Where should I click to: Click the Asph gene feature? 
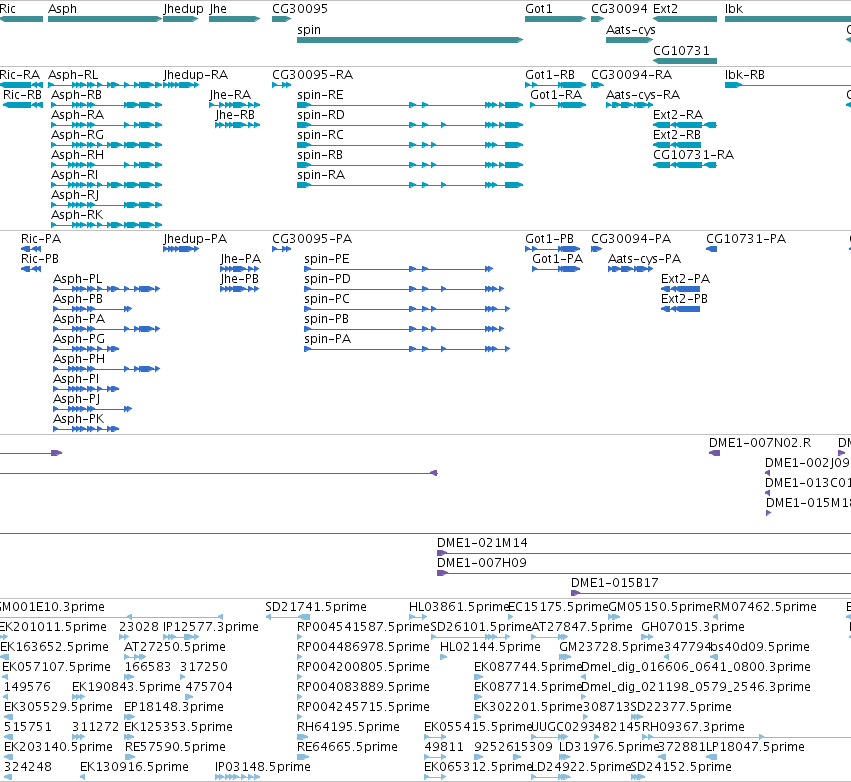click(105, 19)
